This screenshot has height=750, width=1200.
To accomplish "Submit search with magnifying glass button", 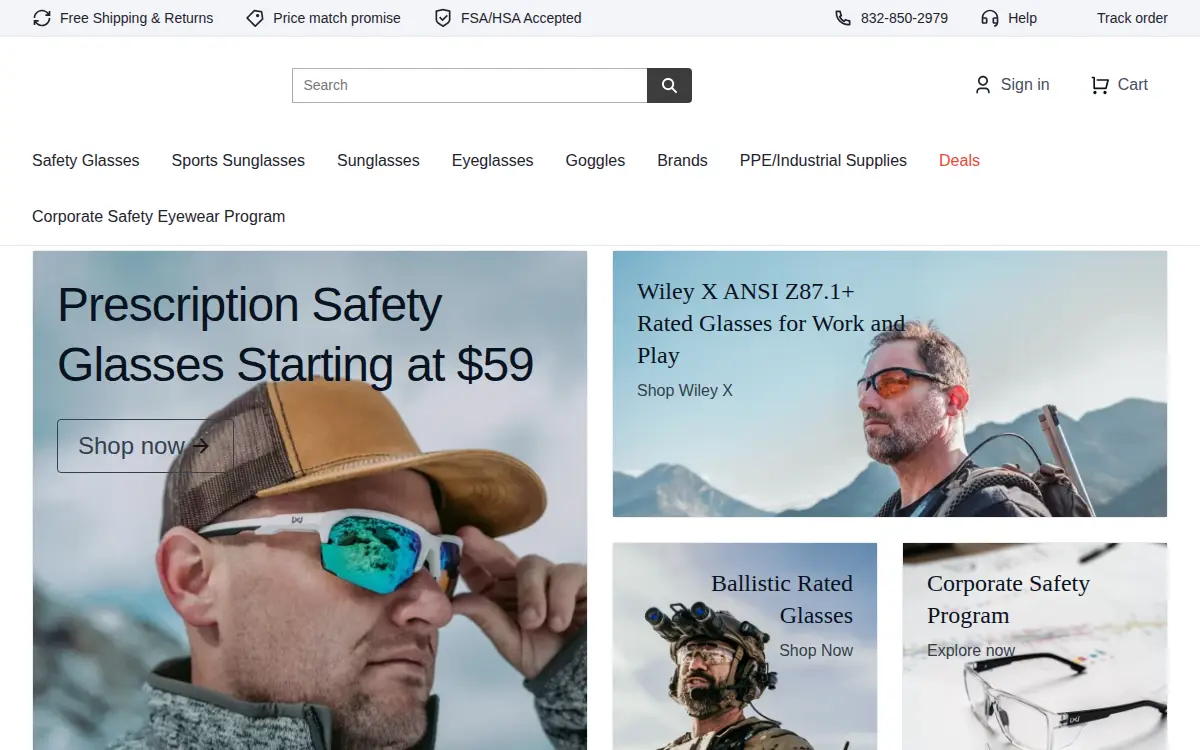I will [x=669, y=85].
